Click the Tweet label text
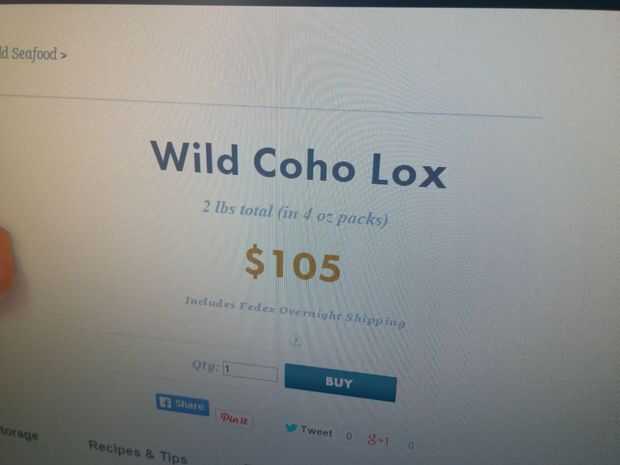 316,431
